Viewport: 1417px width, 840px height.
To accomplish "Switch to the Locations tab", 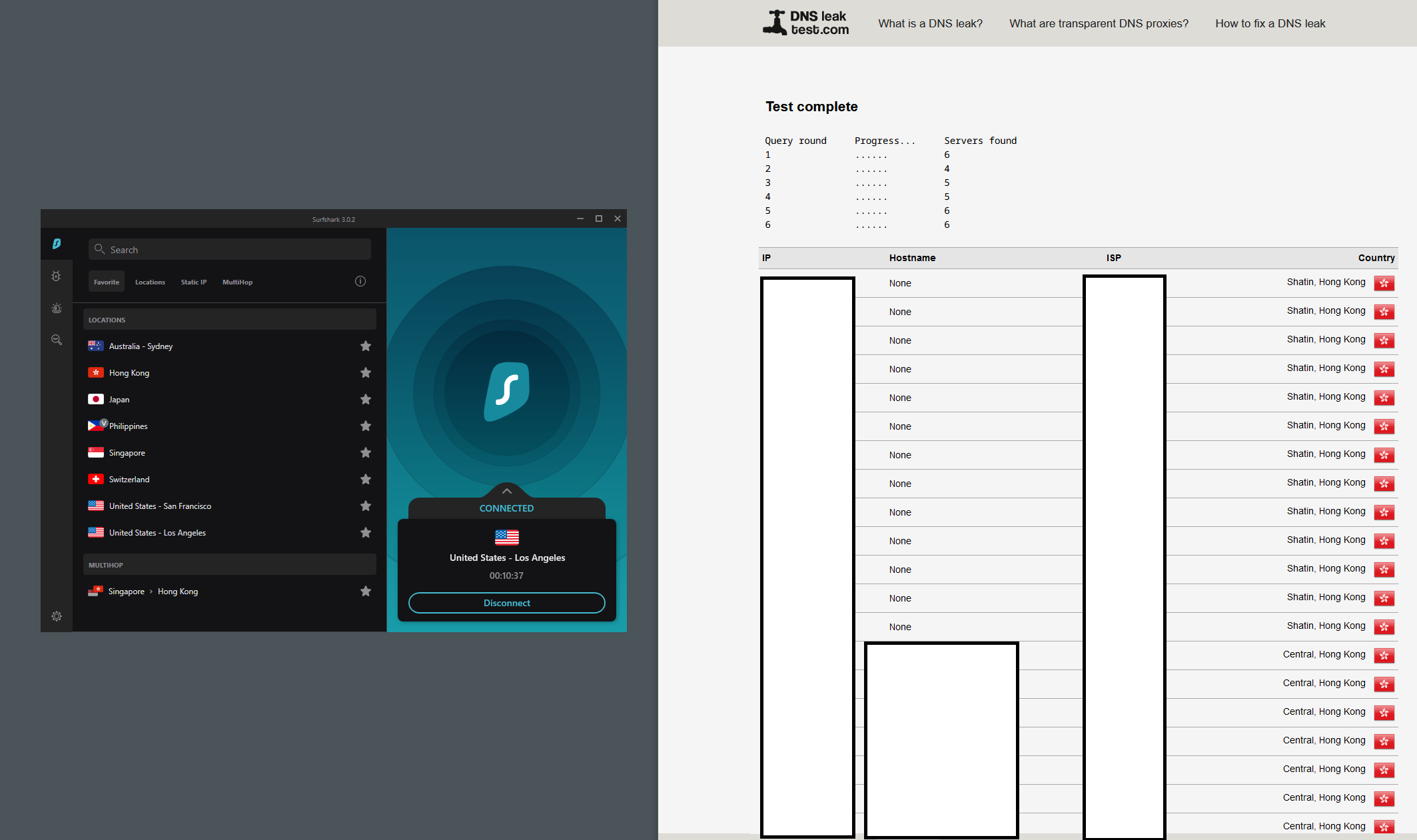I will coord(150,282).
